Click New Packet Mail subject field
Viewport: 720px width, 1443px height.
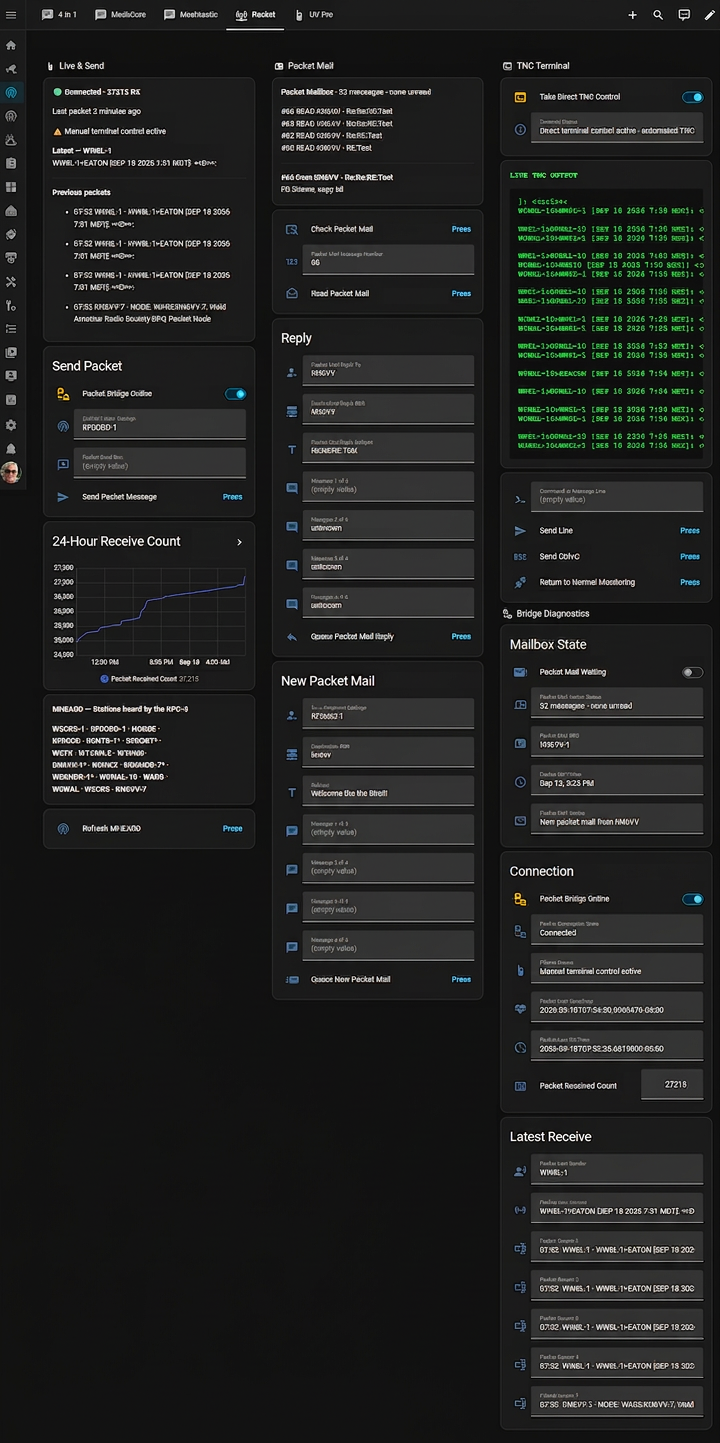(x=388, y=790)
